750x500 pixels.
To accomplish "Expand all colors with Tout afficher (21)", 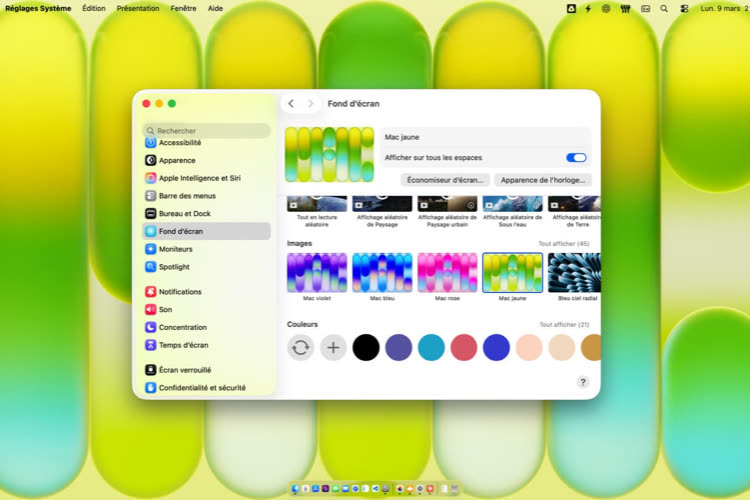I will (563, 324).
